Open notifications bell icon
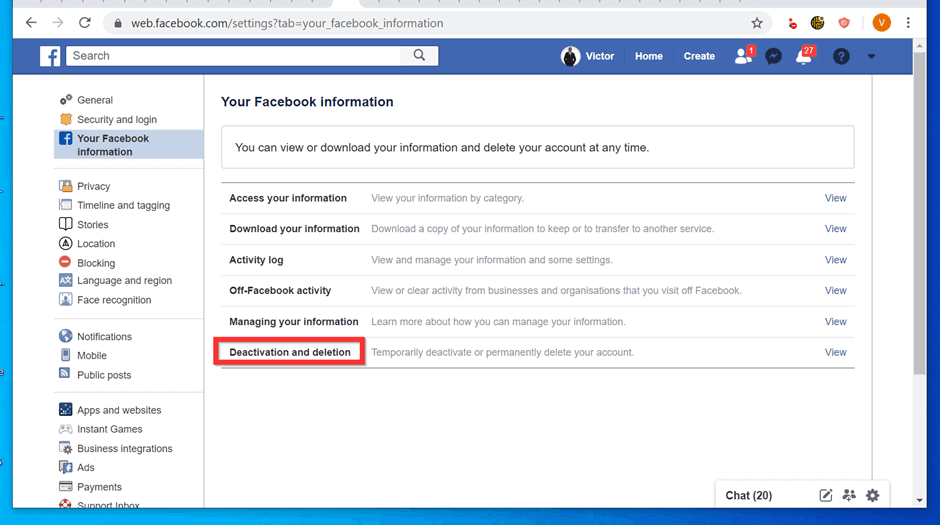940x525 pixels. pyautogui.click(x=804, y=56)
